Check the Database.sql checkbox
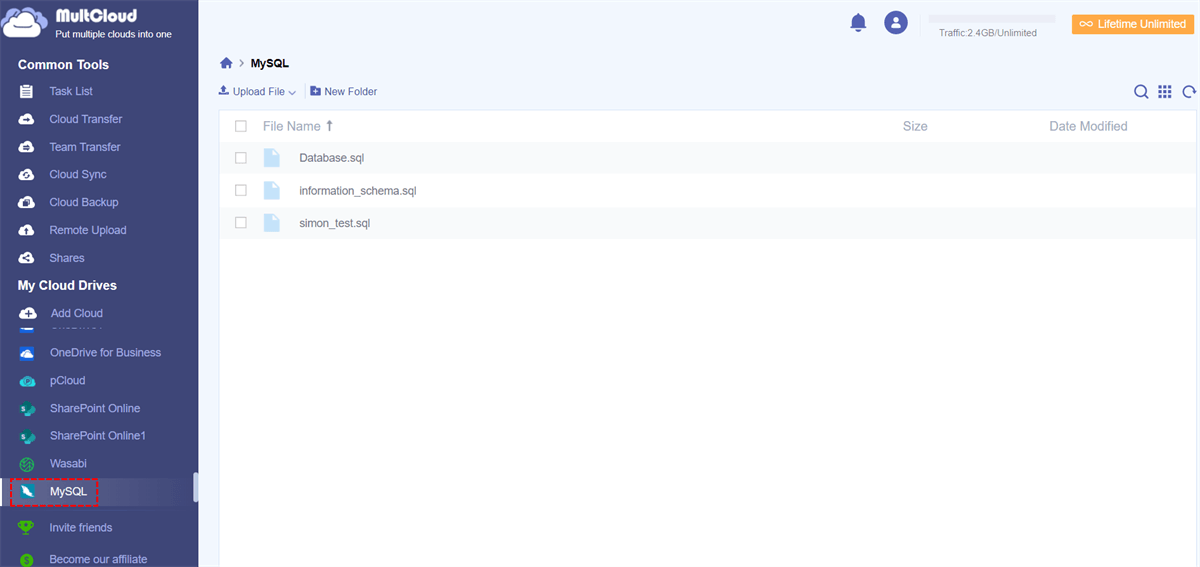This screenshot has height=567, width=1200. click(241, 158)
